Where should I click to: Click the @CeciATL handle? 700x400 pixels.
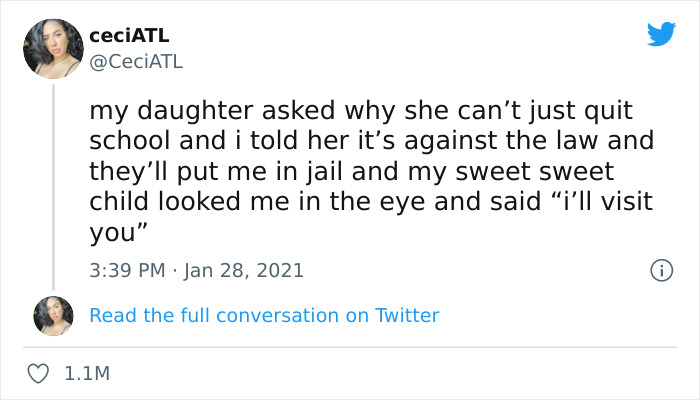(136, 62)
